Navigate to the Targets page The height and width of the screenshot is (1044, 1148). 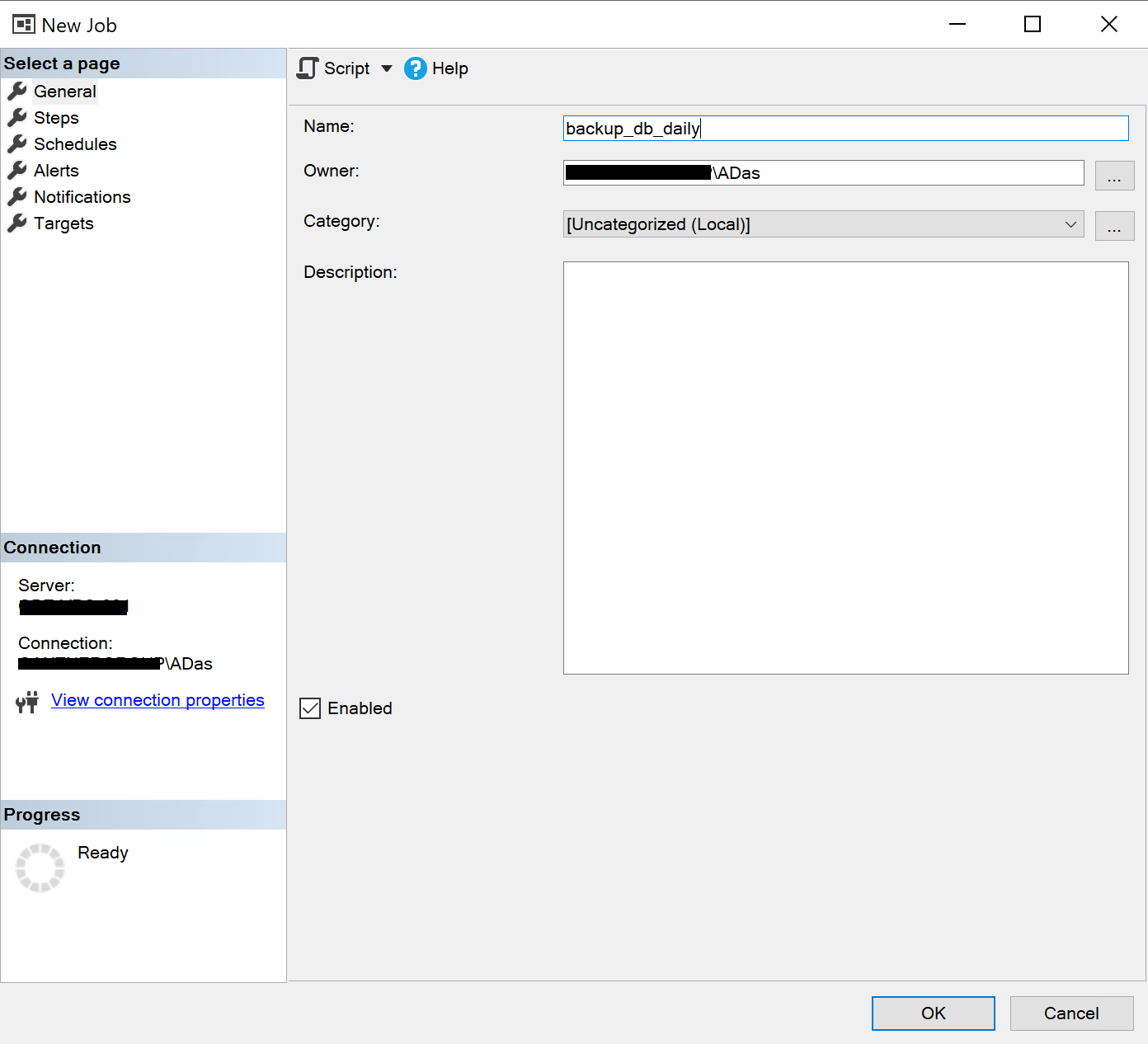coord(64,223)
